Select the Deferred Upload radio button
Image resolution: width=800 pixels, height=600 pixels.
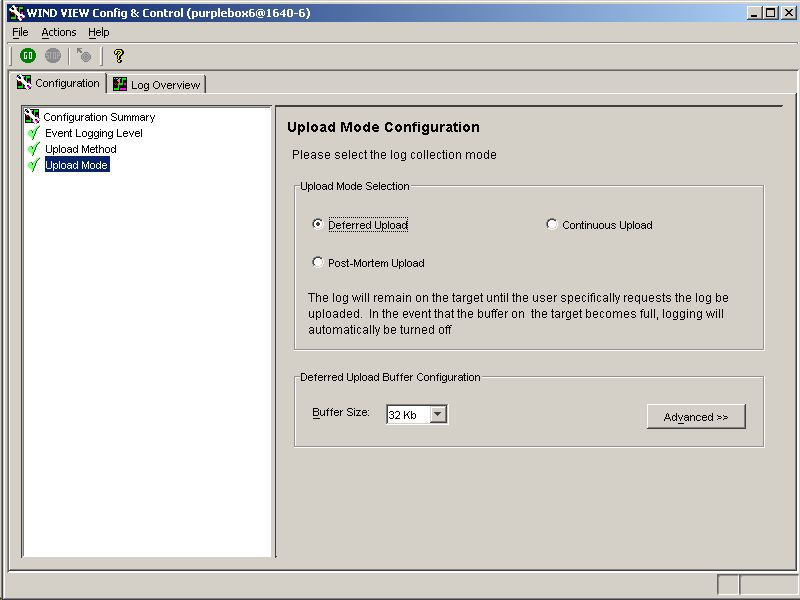point(318,224)
